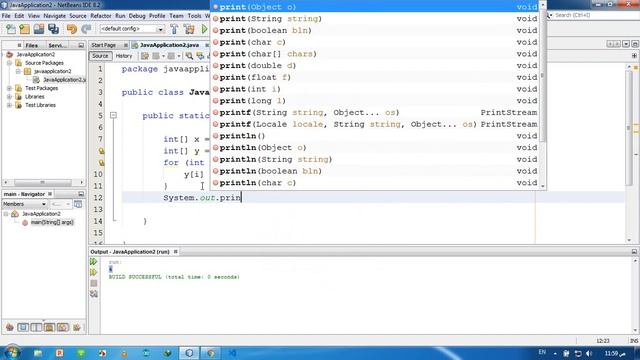This screenshot has width=640, height=360.
Task: Click the History view button
Action: click(124, 56)
